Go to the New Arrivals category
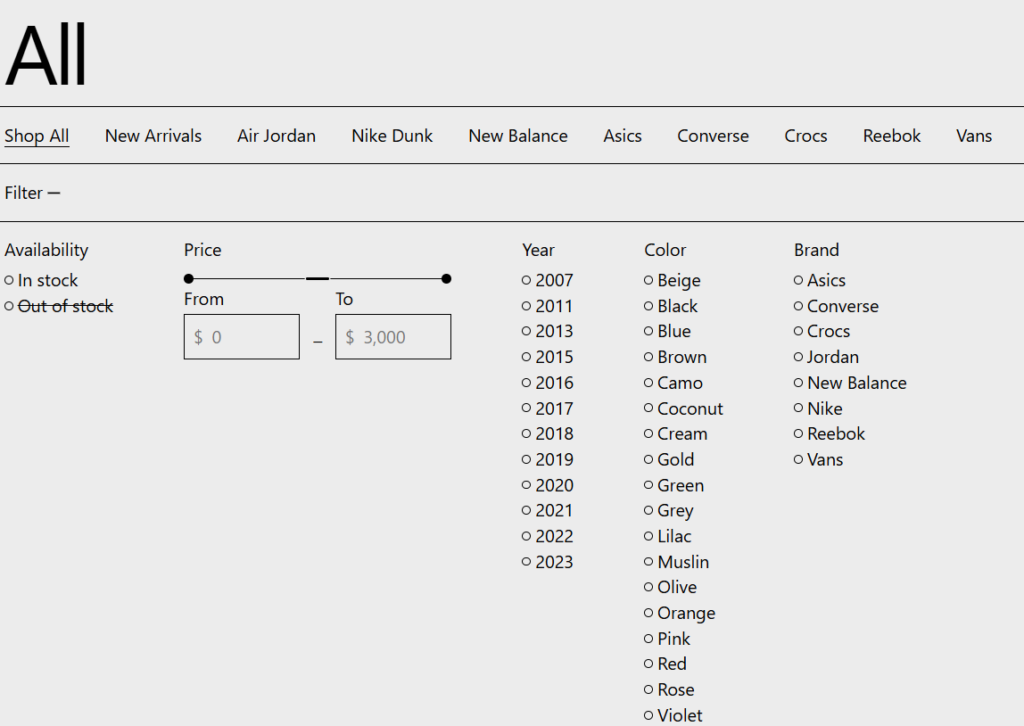This screenshot has width=1024, height=726. (x=153, y=136)
